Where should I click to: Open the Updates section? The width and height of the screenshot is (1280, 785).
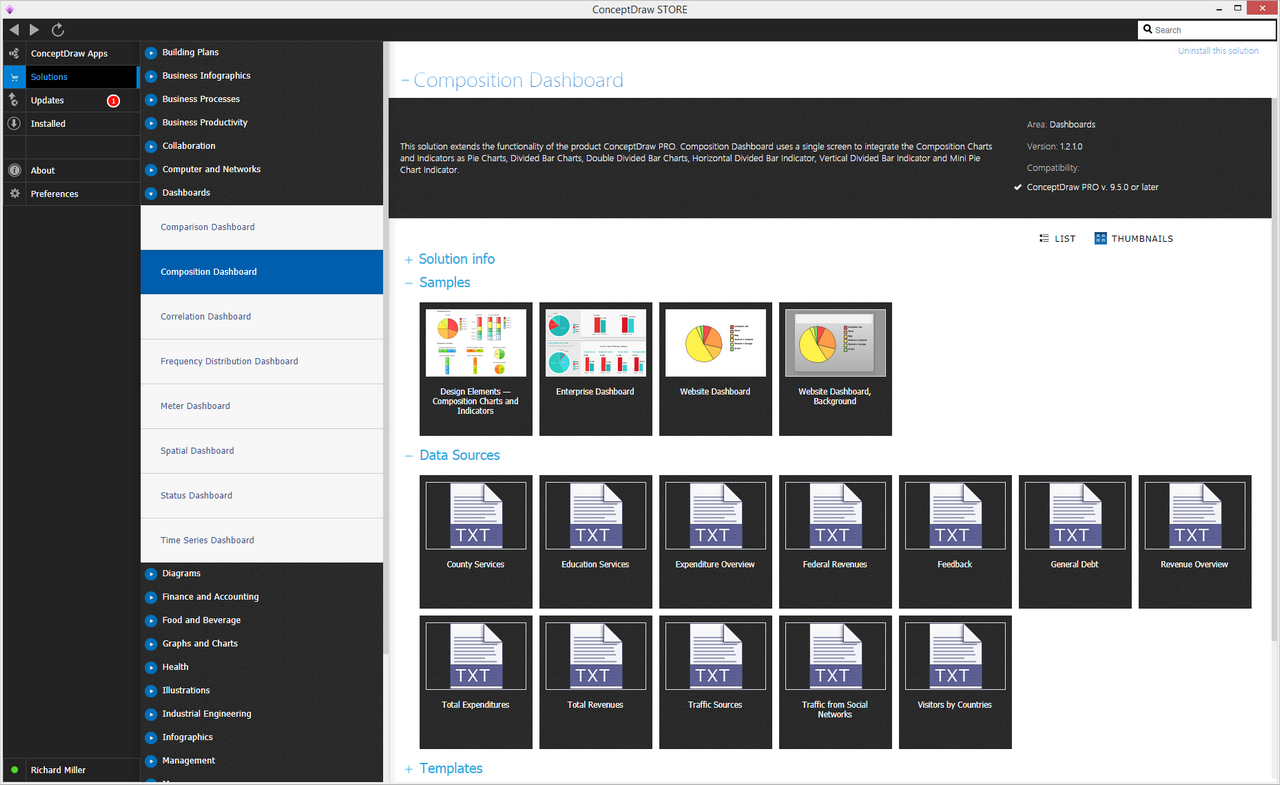click(x=47, y=101)
